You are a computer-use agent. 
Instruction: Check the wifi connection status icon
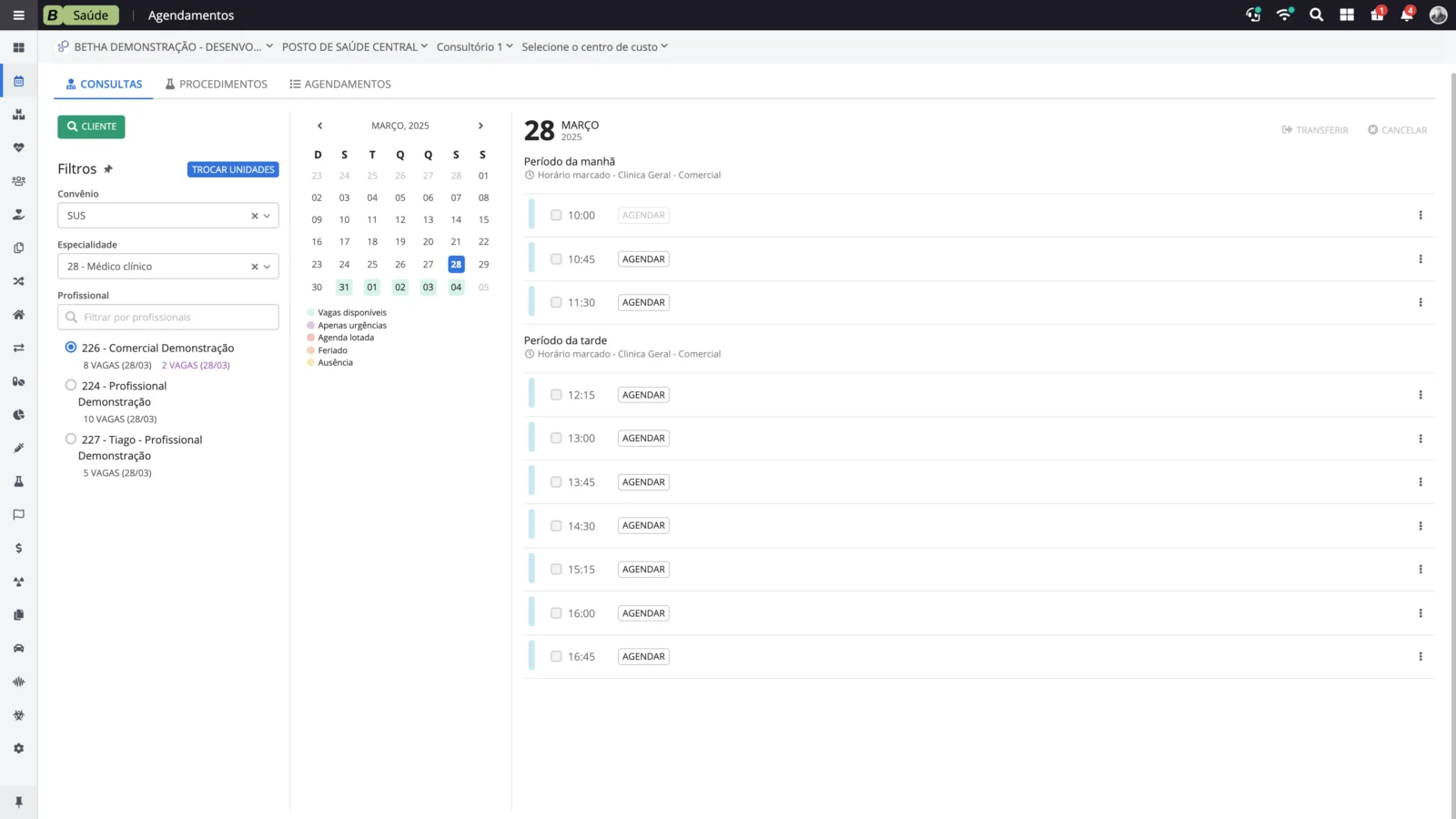pos(1284,15)
